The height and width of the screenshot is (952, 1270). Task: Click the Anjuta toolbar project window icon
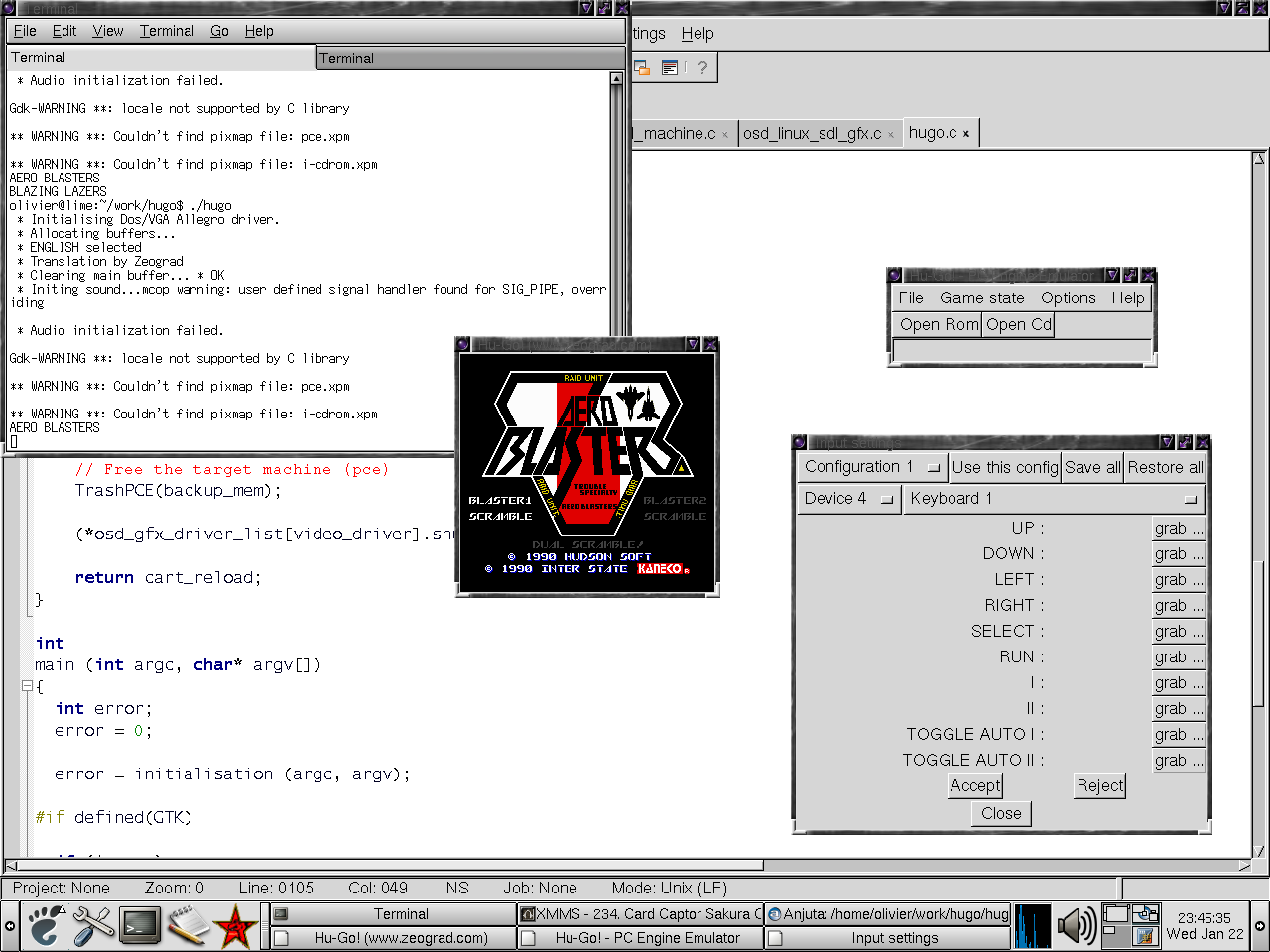(x=642, y=67)
